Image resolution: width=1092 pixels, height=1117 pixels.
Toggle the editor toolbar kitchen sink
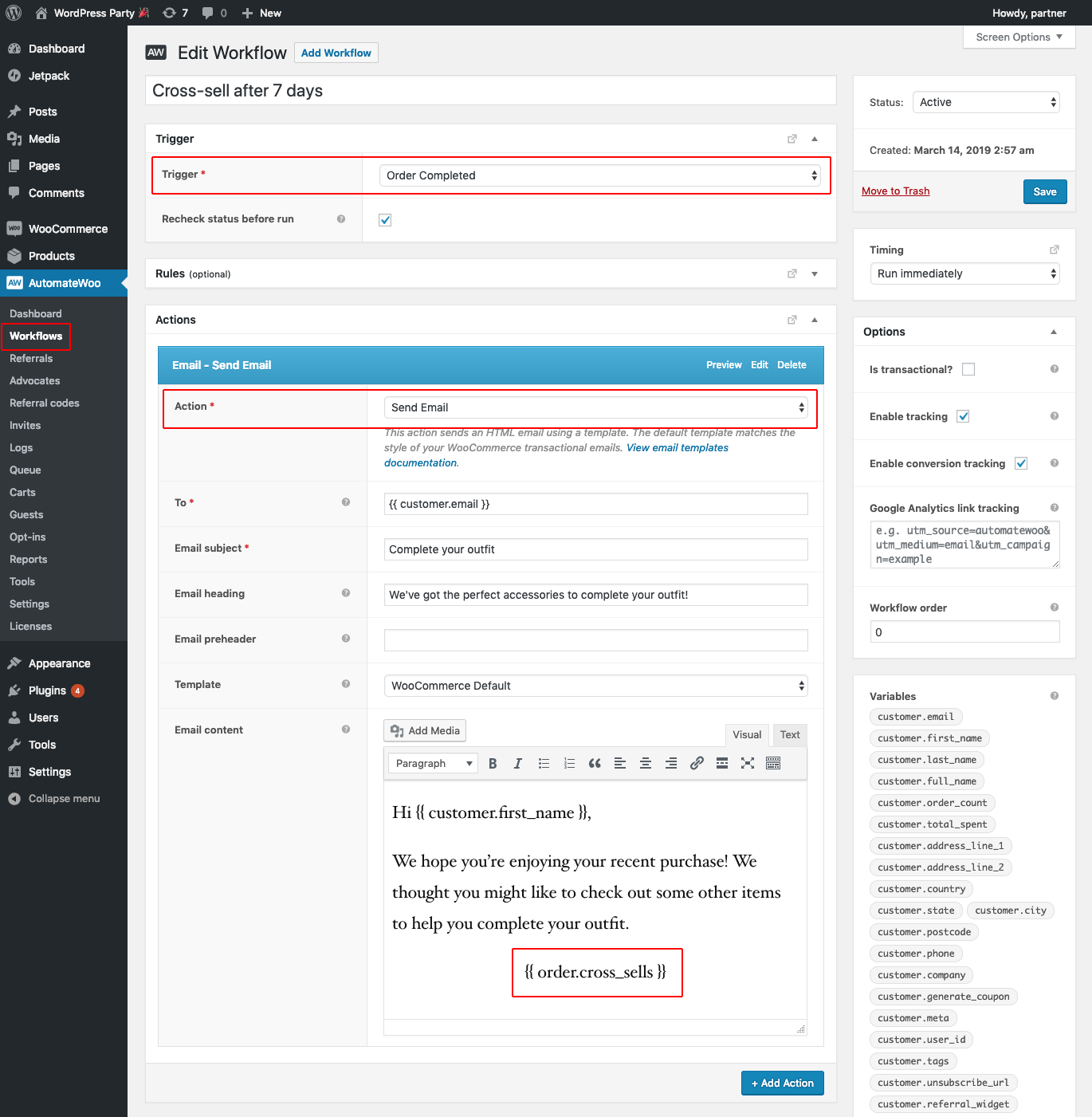point(773,764)
